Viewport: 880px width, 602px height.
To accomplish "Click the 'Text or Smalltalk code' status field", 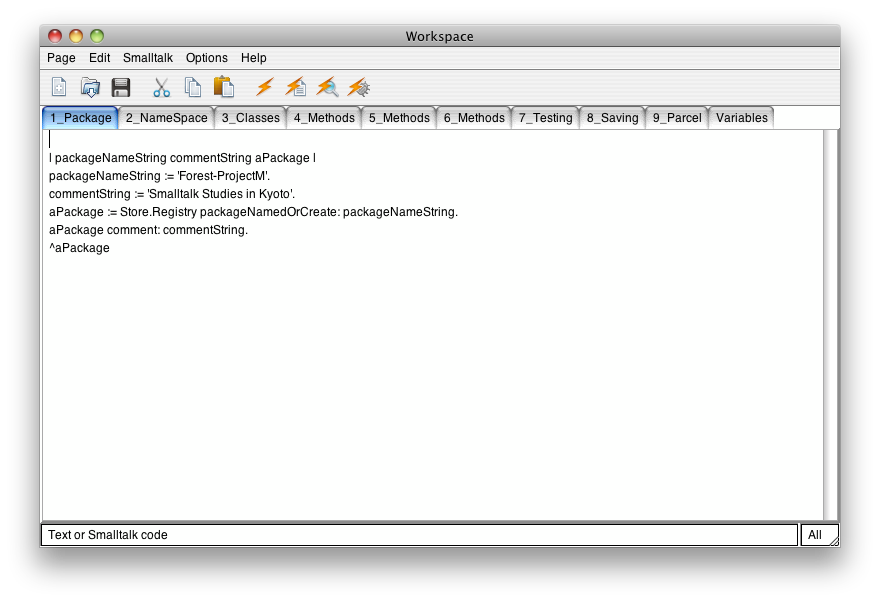I will pos(419,535).
